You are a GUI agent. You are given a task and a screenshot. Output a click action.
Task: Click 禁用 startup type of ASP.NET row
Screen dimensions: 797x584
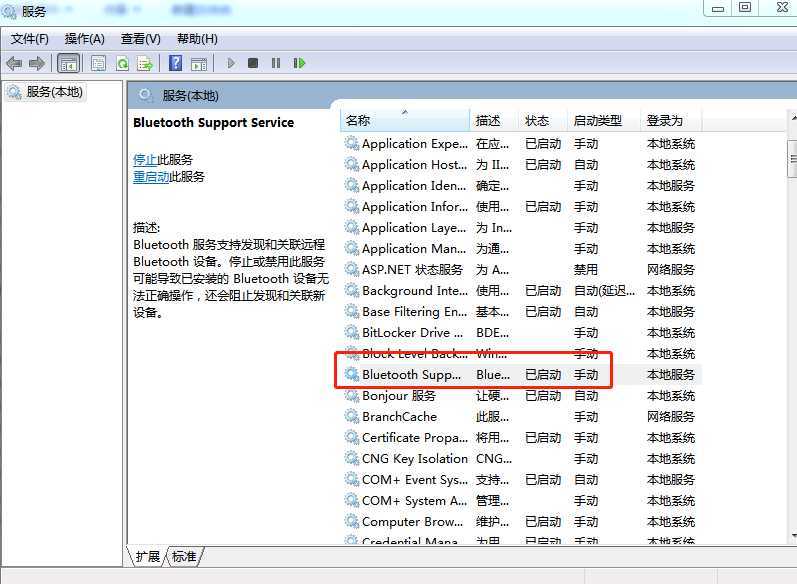pyautogui.click(x=586, y=270)
